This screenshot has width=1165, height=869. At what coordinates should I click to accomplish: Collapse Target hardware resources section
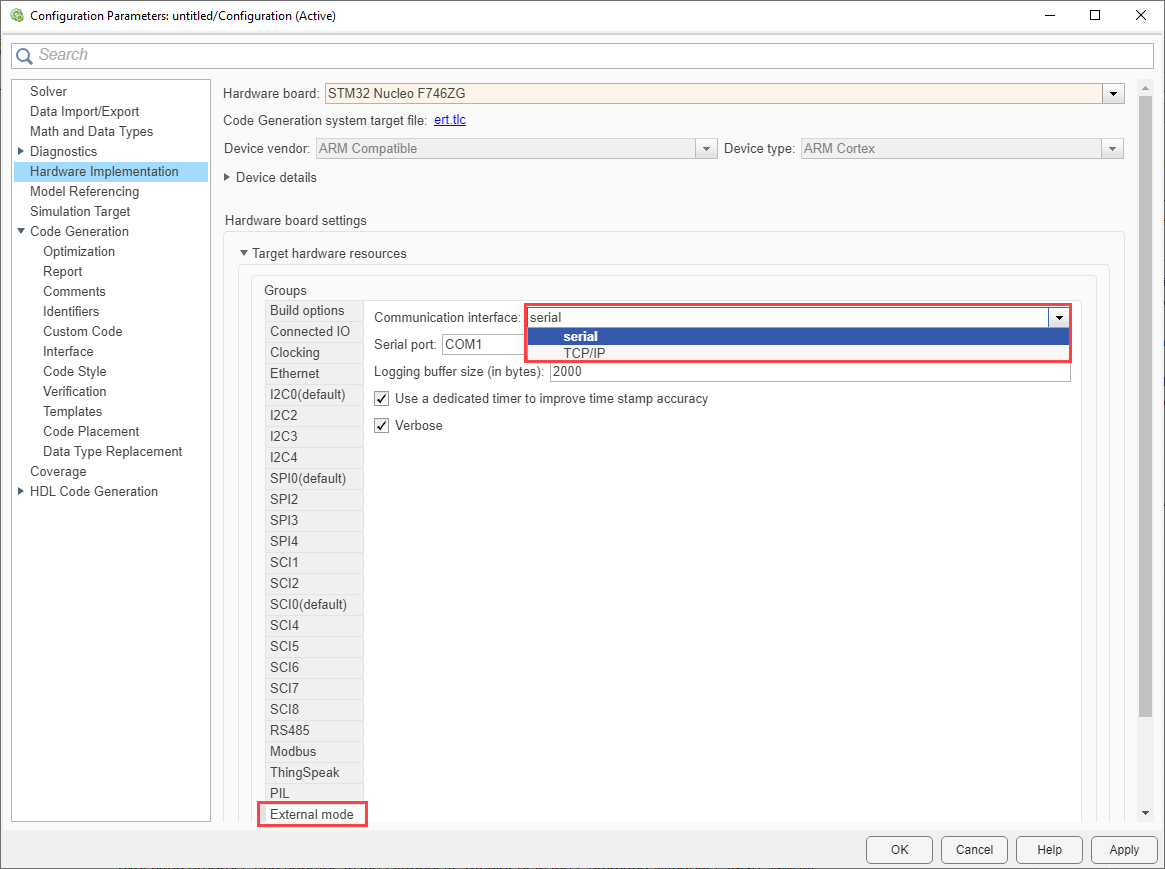click(244, 253)
